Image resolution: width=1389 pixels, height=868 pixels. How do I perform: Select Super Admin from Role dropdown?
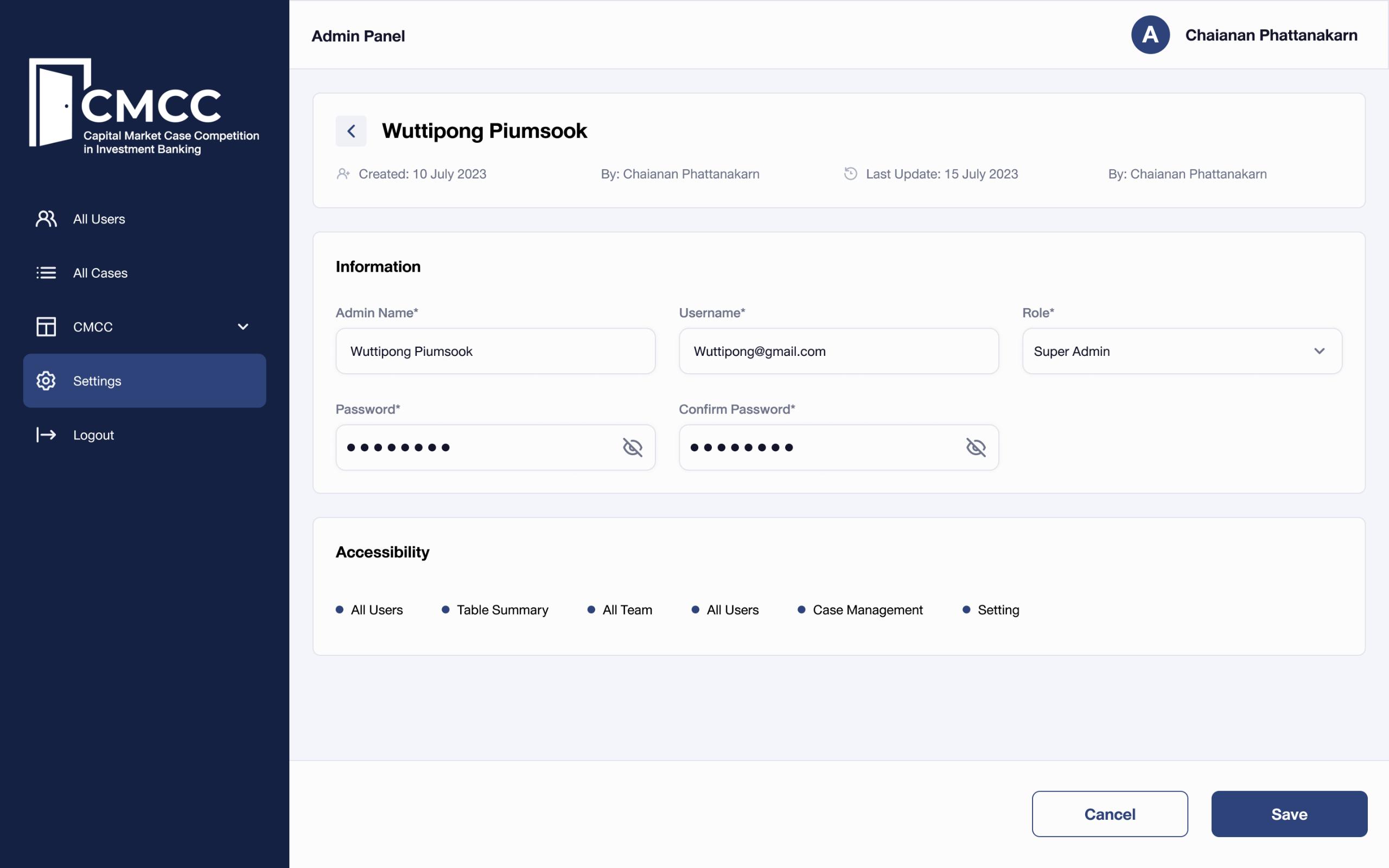[x=1182, y=350]
